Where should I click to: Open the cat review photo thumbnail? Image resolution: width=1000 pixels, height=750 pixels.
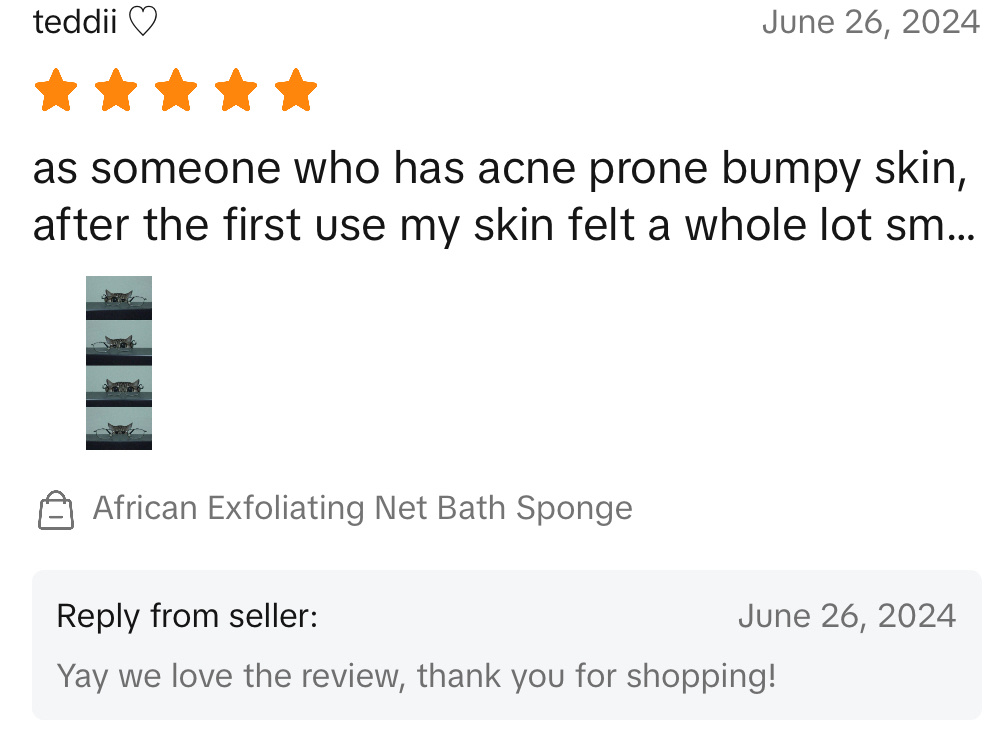click(x=119, y=363)
